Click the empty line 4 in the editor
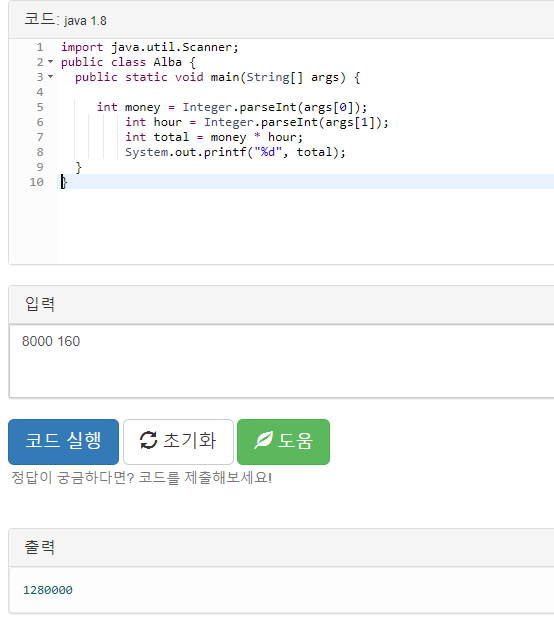Image resolution: width=554 pixels, height=623 pixels. pyautogui.click(x=306, y=92)
